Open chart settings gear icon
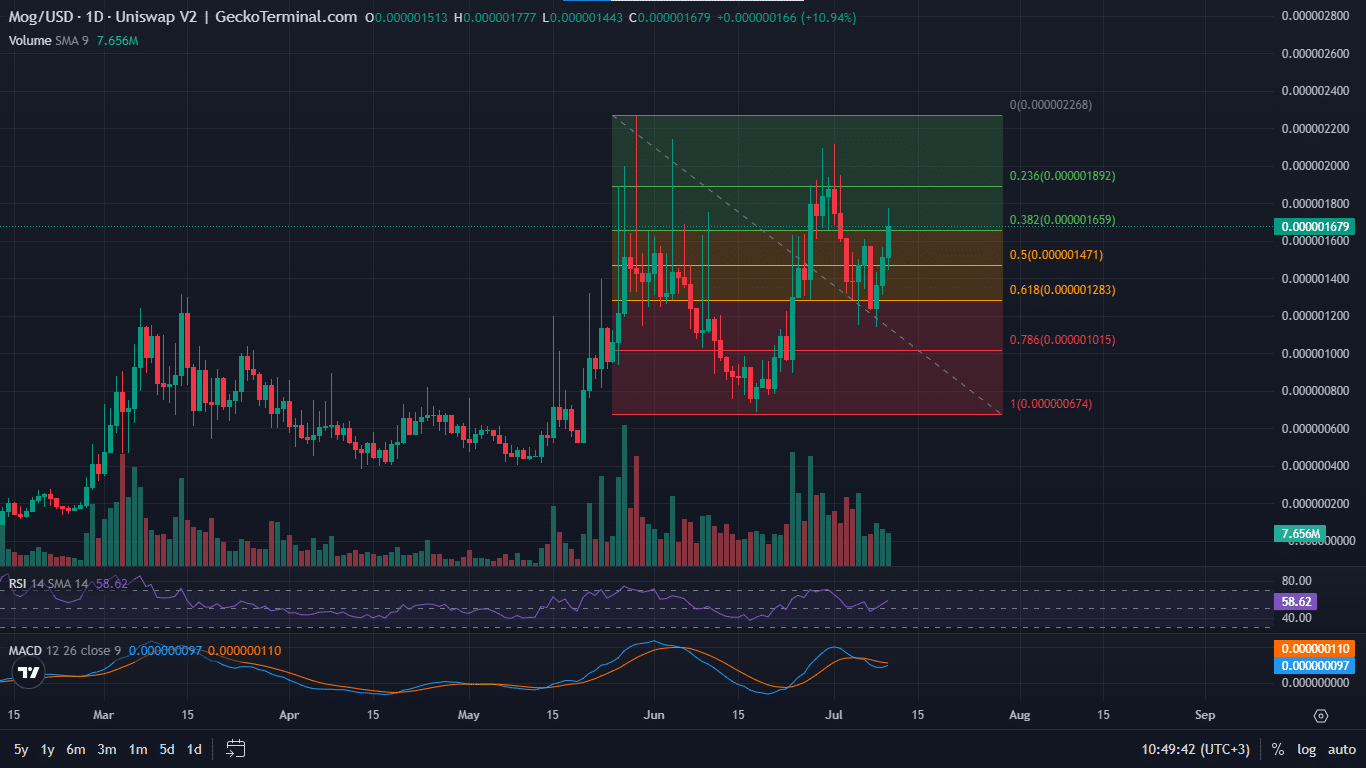Viewport: 1366px width, 768px height. pos(1320,716)
